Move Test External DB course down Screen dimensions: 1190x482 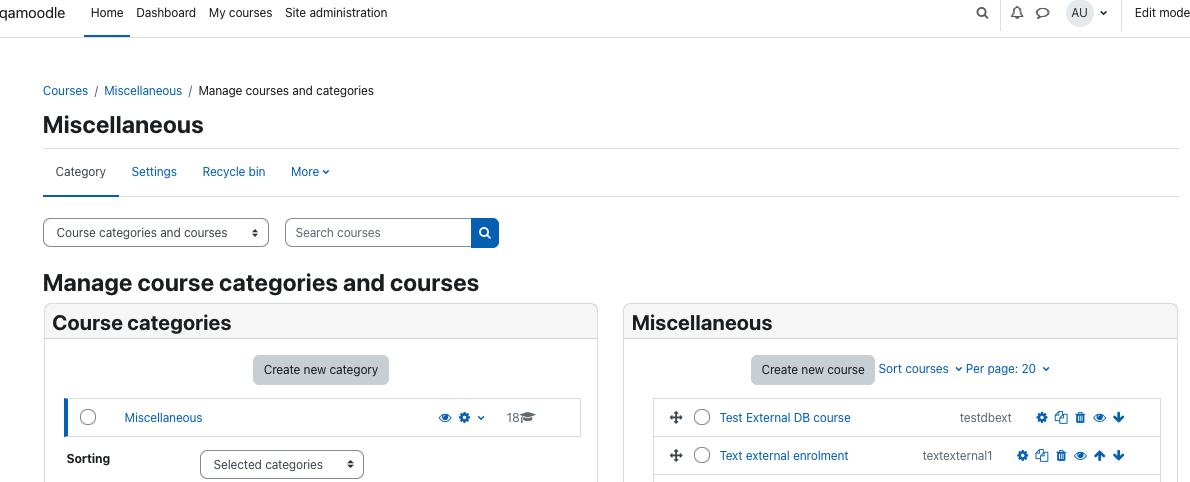tap(1119, 417)
